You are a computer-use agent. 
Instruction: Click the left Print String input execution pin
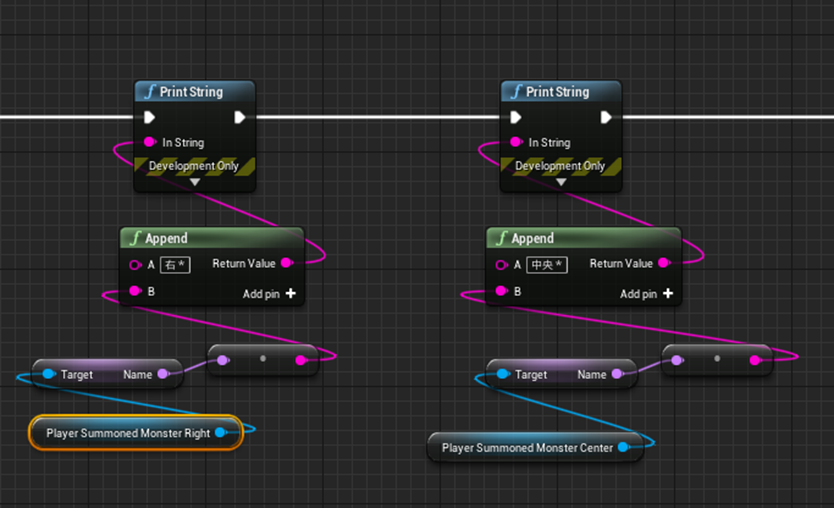pyautogui.click(x=149, y=117)
